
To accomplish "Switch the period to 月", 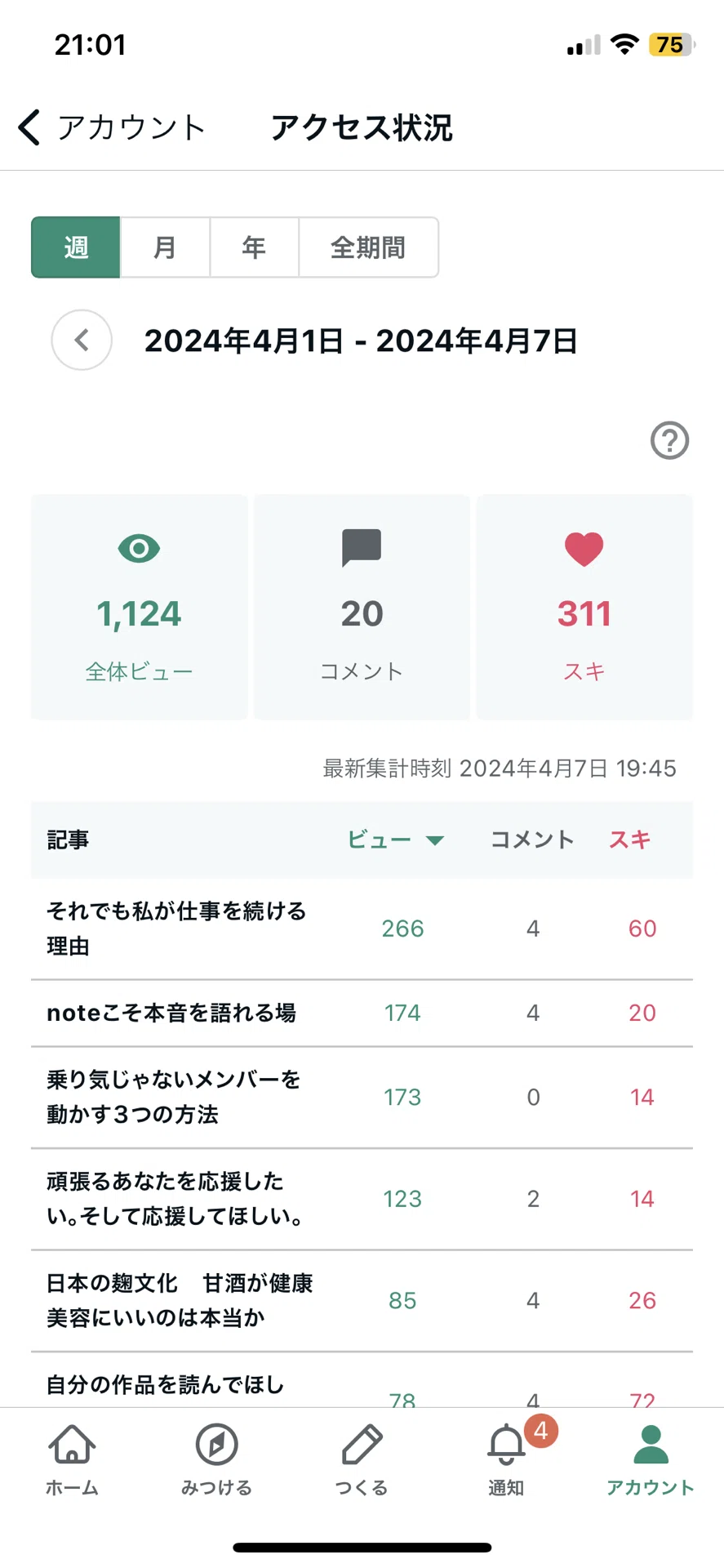I will click(165, 247).
